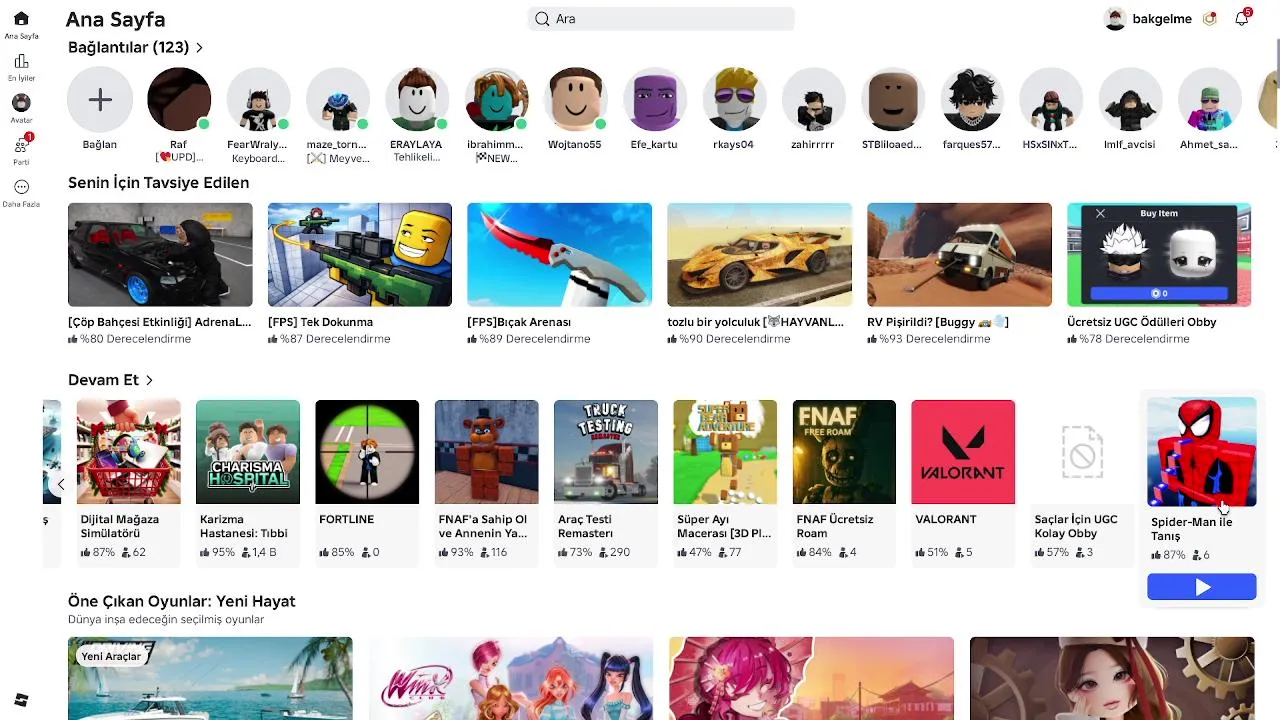Show previous games with left carousel arrow

pyautogui.click(x=60, y=484)
